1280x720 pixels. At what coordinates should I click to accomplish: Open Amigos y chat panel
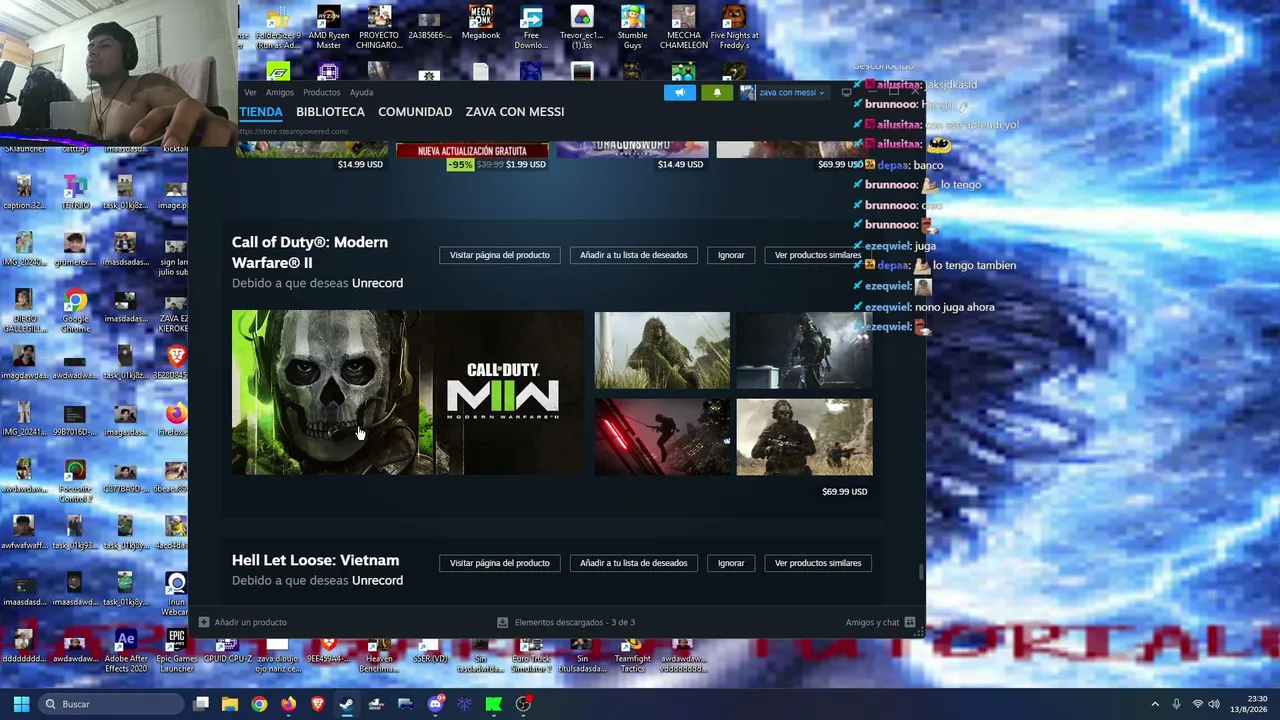(880, 622)
